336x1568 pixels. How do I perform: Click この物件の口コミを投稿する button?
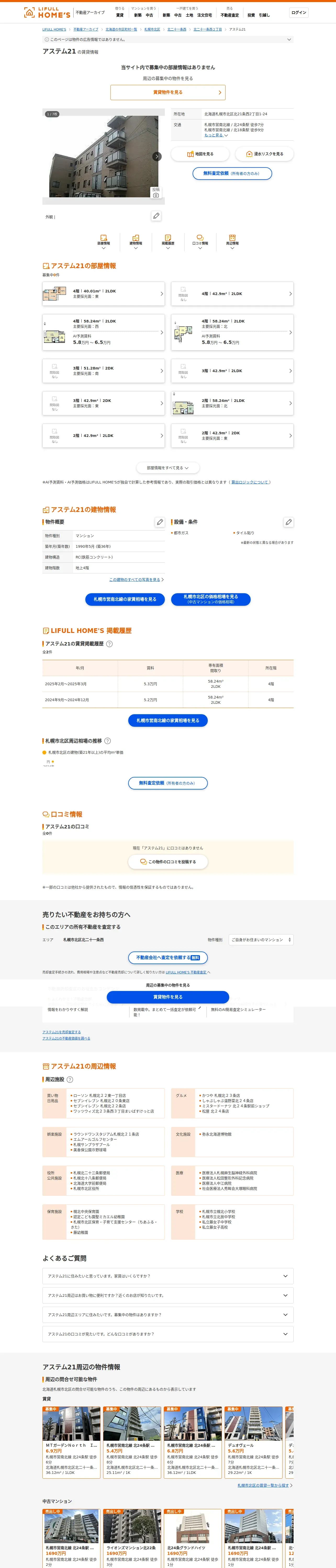tap(168, 862)
